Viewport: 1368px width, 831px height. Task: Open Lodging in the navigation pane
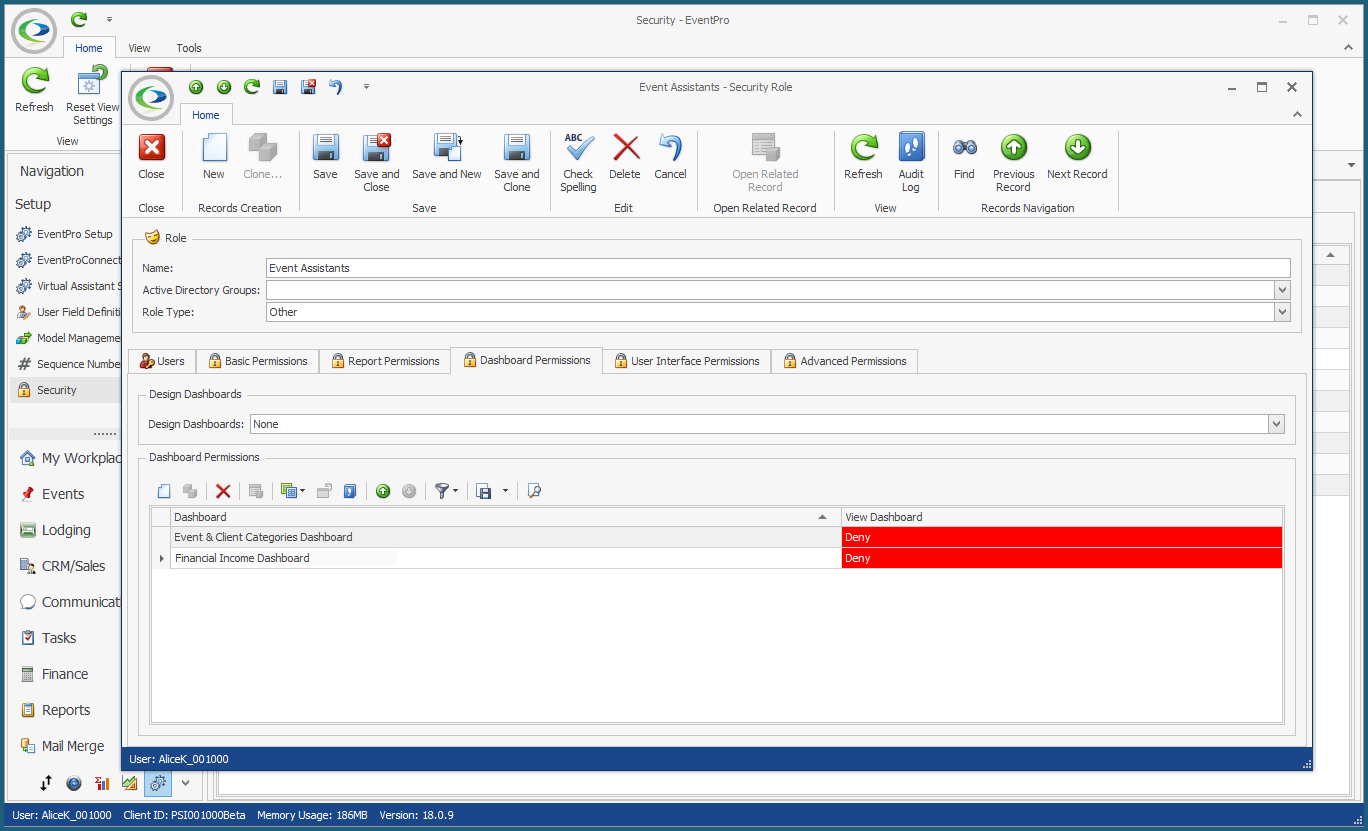[x=66, y=530]
